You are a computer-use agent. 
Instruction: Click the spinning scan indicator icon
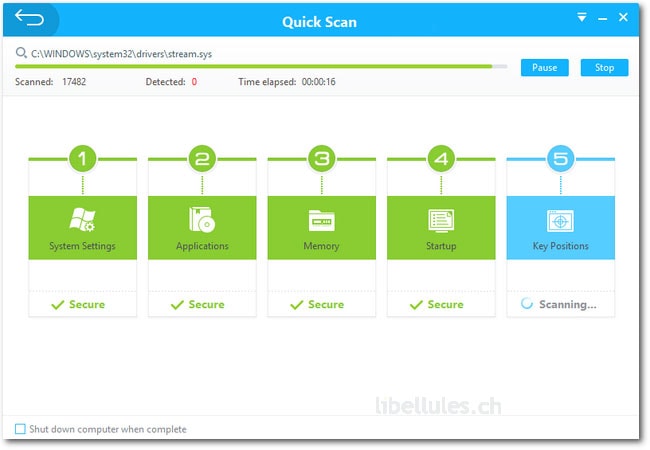[x=526, y=303]
